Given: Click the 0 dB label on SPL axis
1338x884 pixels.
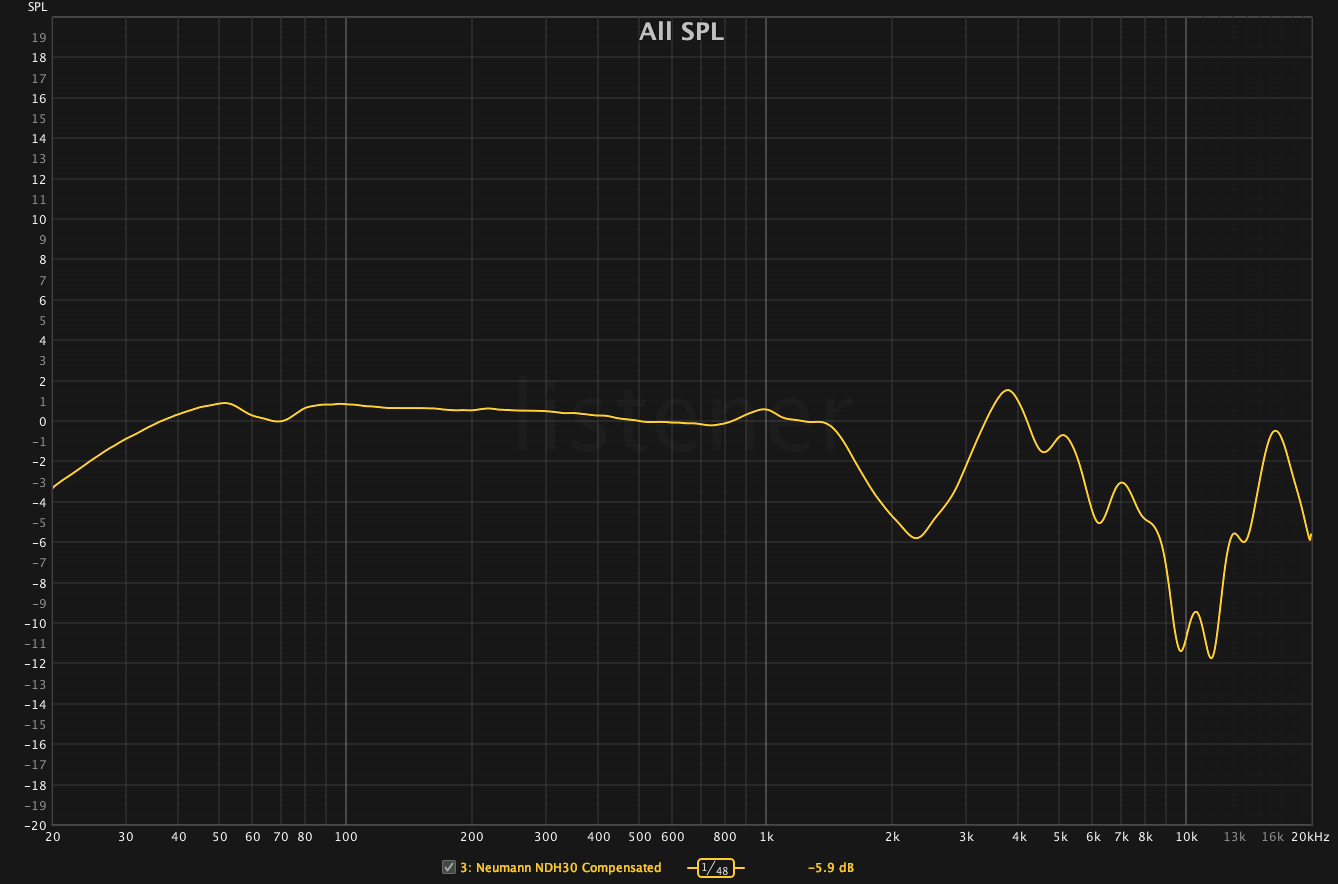Looking at the screenshot, I should pyautogui.click(x=43, y=421).
